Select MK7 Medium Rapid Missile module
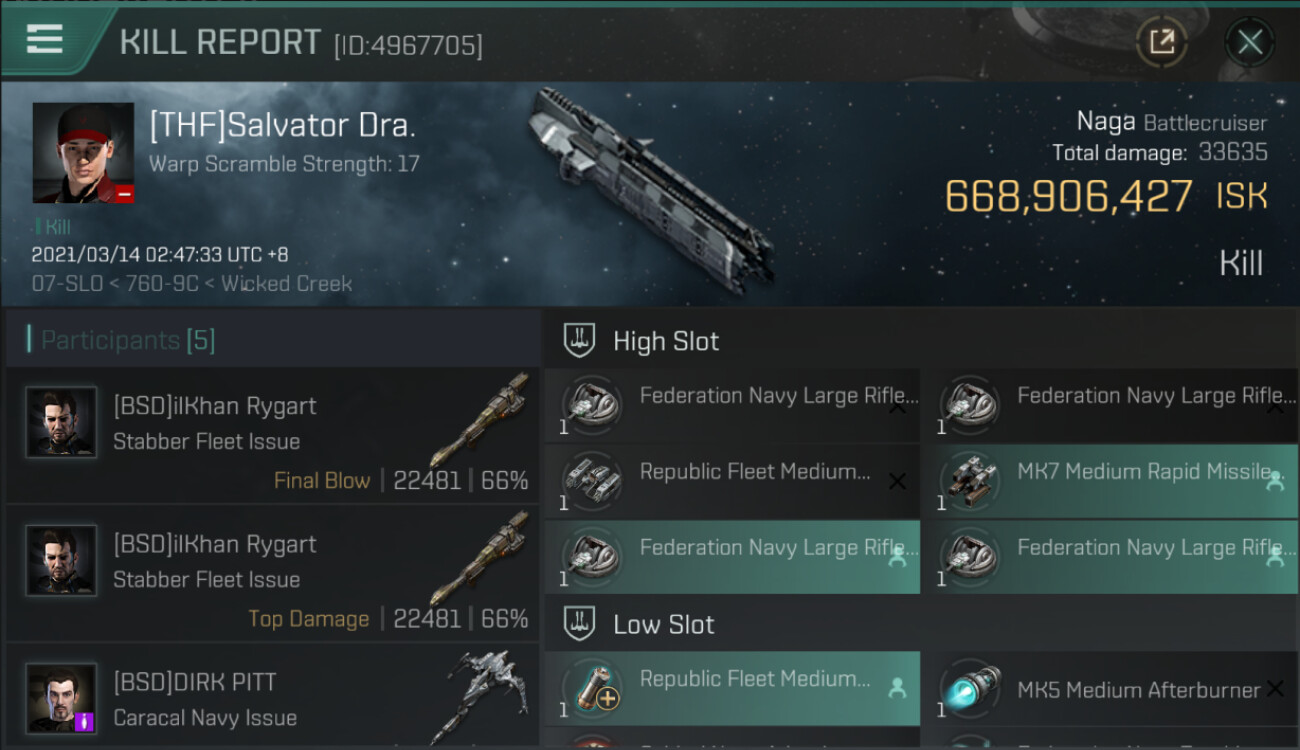This screenshot has width=1300, height=750. [x=1110, y=482]
